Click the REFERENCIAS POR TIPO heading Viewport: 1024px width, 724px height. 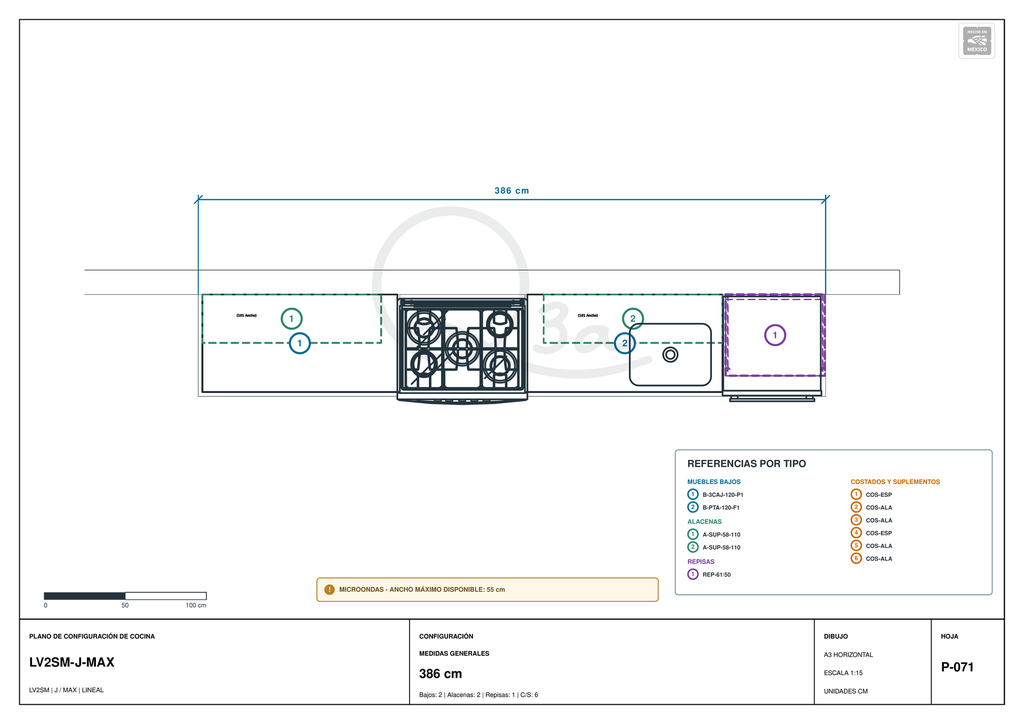pos(746,464)
